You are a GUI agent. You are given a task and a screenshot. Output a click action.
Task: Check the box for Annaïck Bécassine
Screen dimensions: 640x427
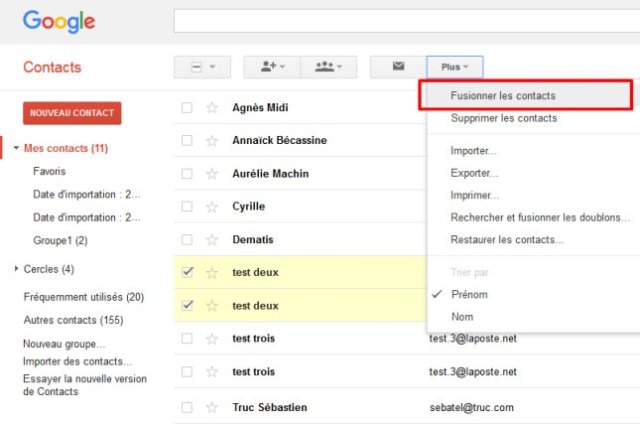click(x=187, y=140)
